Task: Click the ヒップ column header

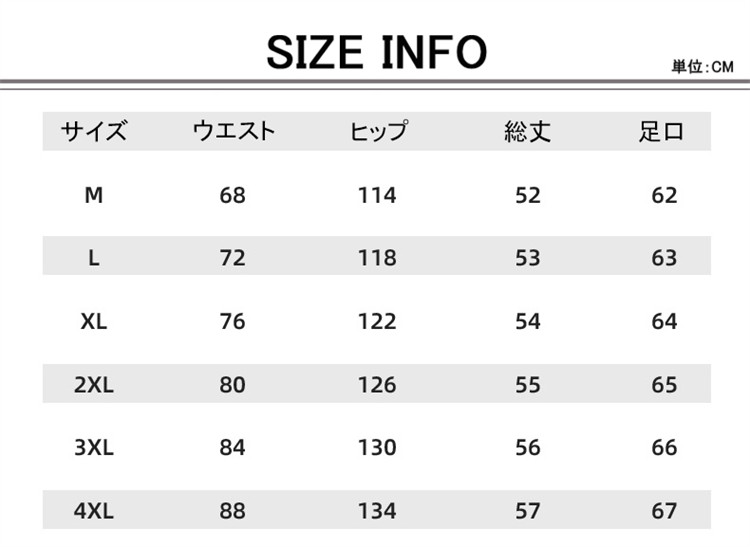Action: click(x=377, y=131)
